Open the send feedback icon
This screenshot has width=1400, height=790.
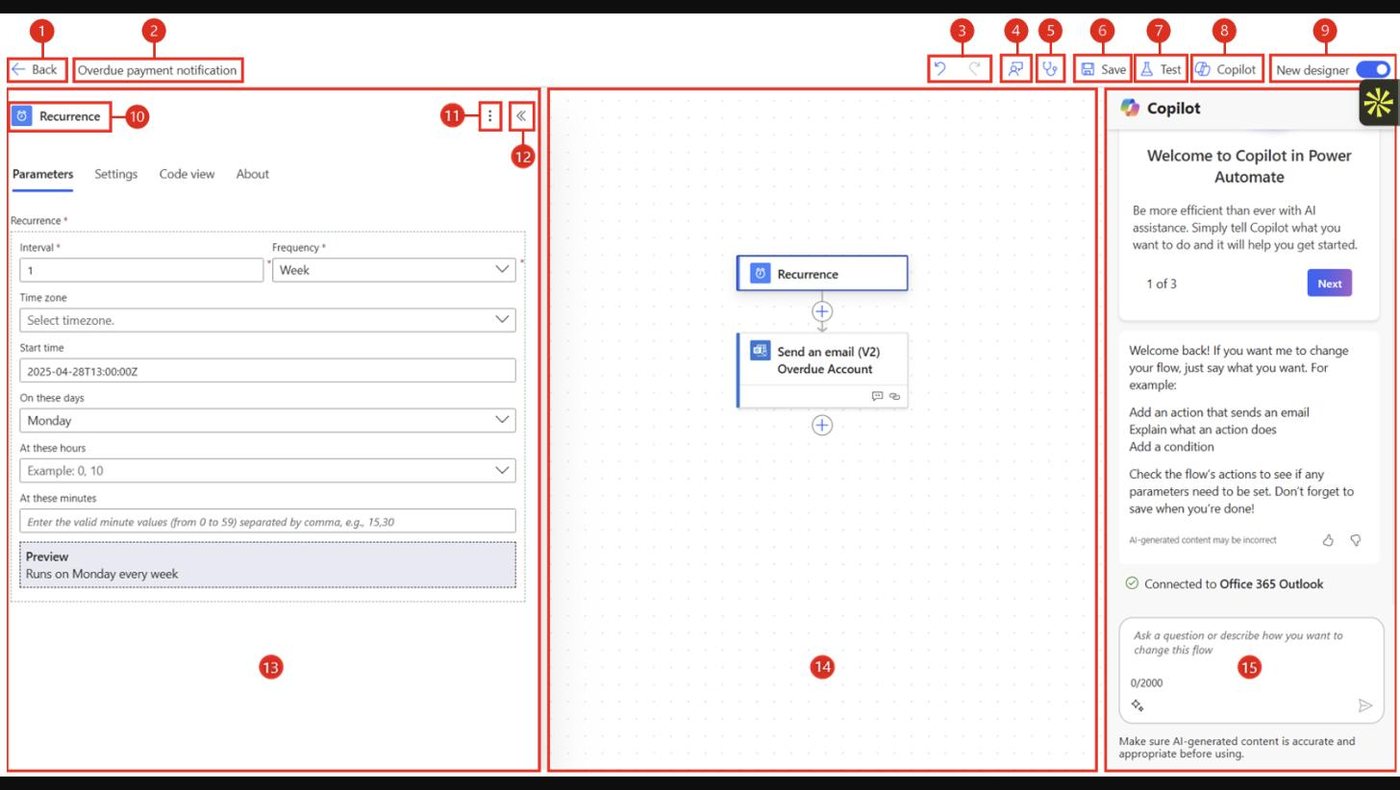click(1015, 70)
